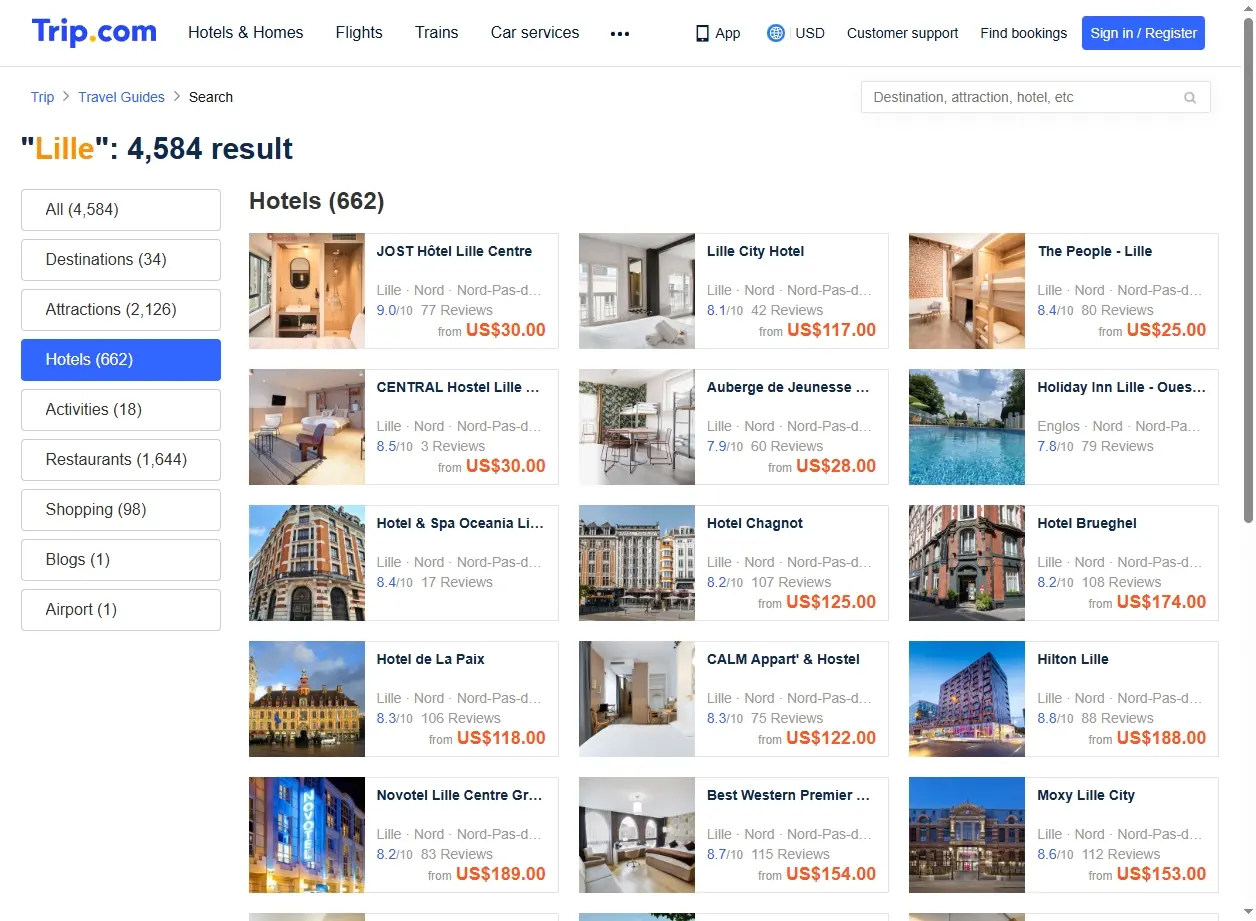Image resolution: width=1256 pixels, height=921 pixels.
Task: Go to Trip breadcrumb link
Action: click(42, 97)
